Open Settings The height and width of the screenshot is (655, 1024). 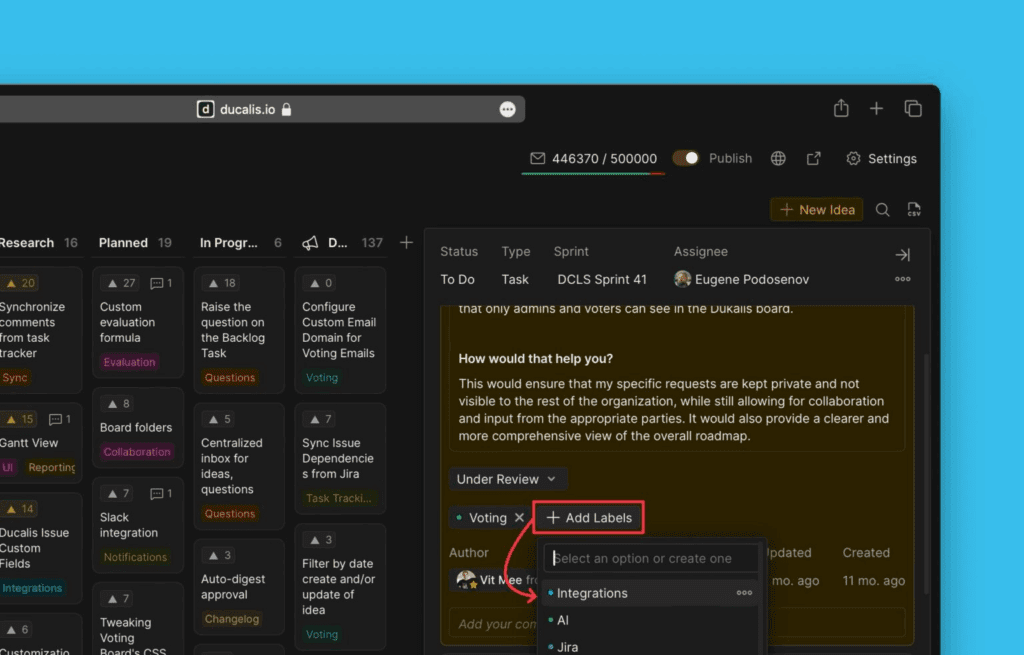[881, 158]
